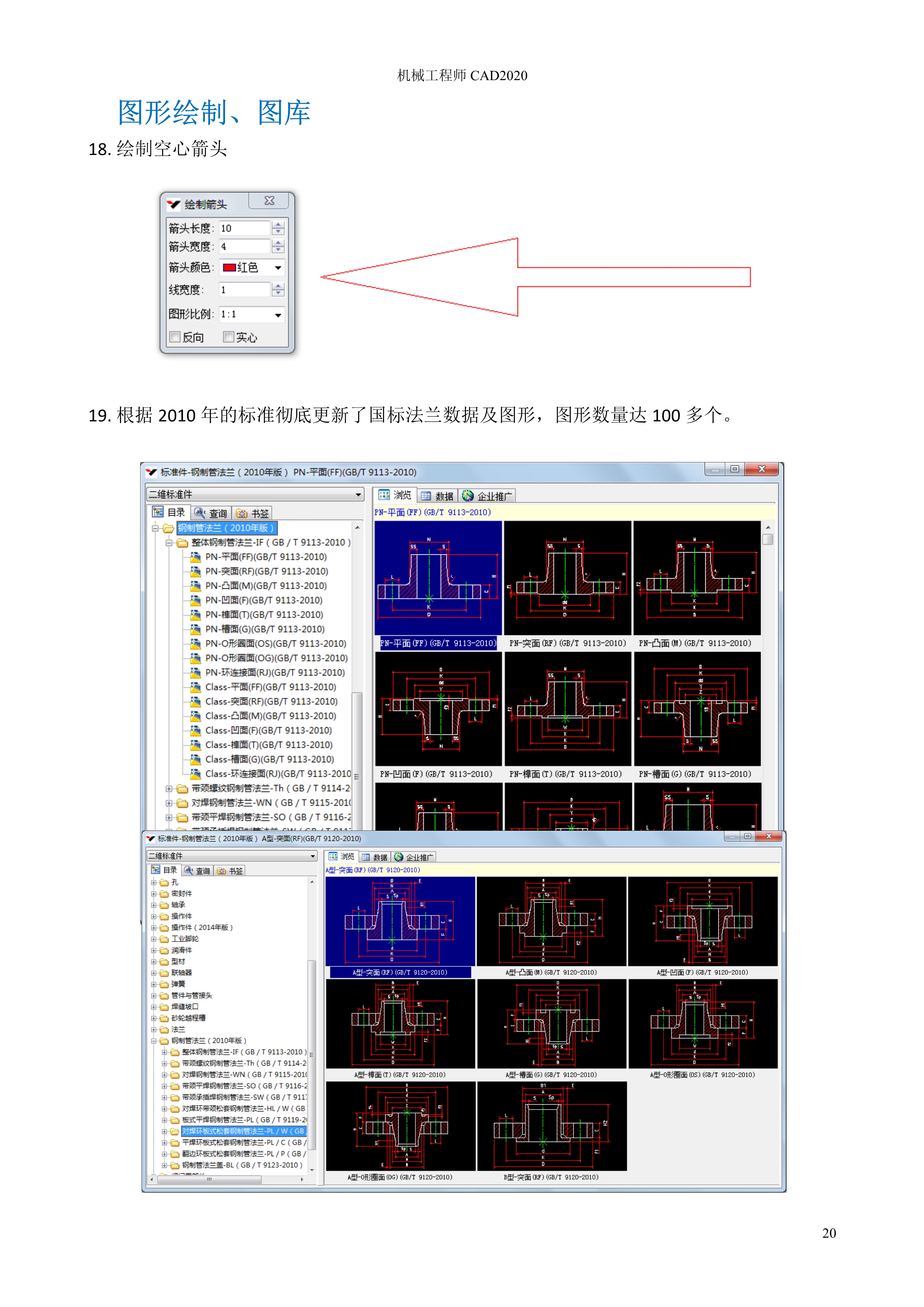
Task: Click the 查询 search icon in upper window
Action: [x=199, y=513]
